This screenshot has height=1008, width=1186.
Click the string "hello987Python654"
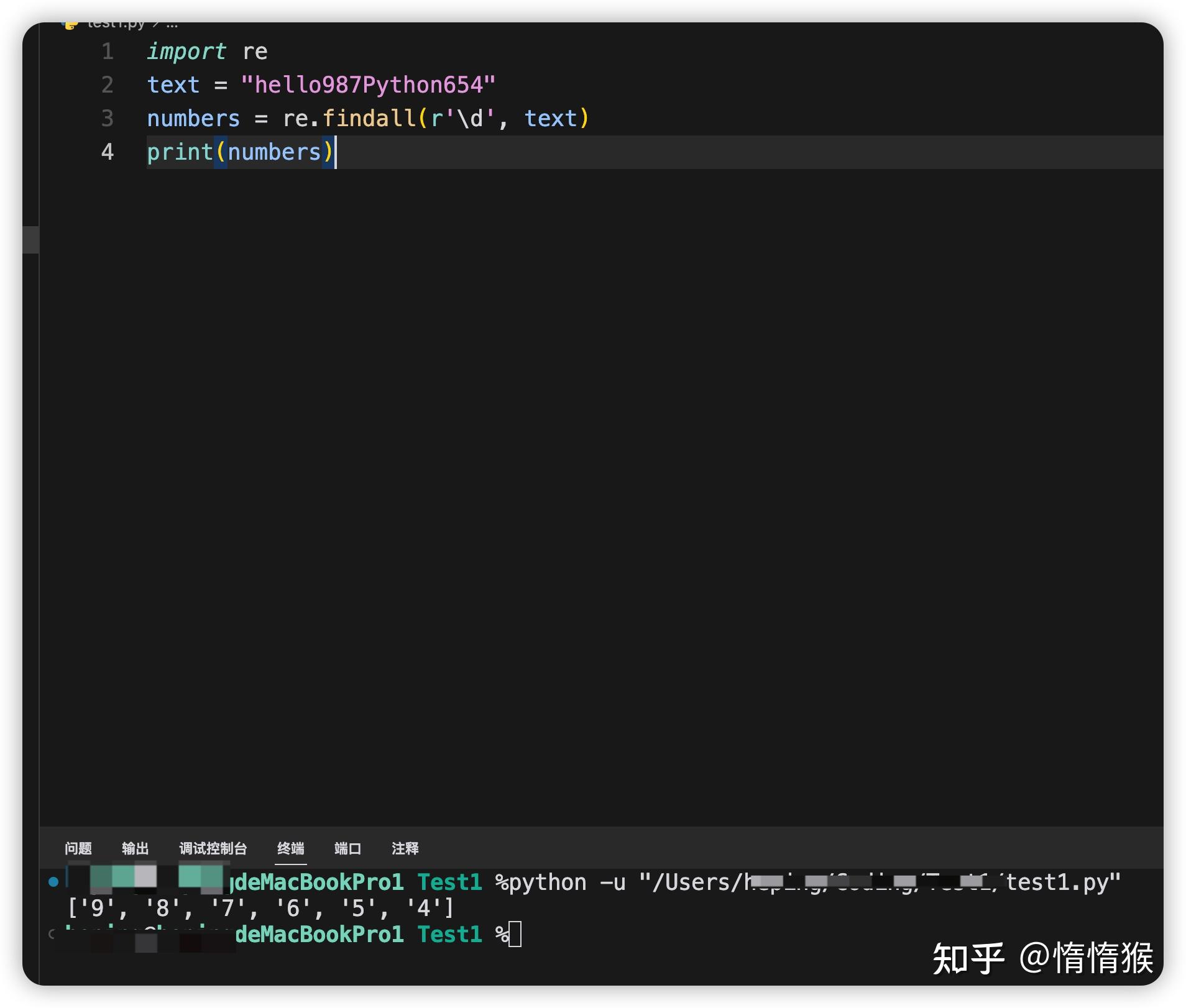369,85
